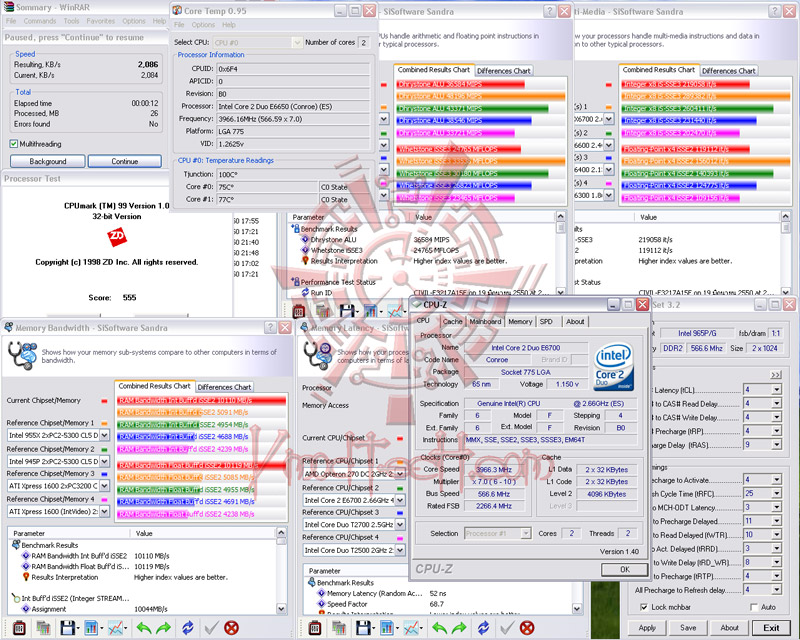Click the green back arrow in Memory Bandwidth
The width and height of the screenshot is (800, 640).
click(143, 627)
